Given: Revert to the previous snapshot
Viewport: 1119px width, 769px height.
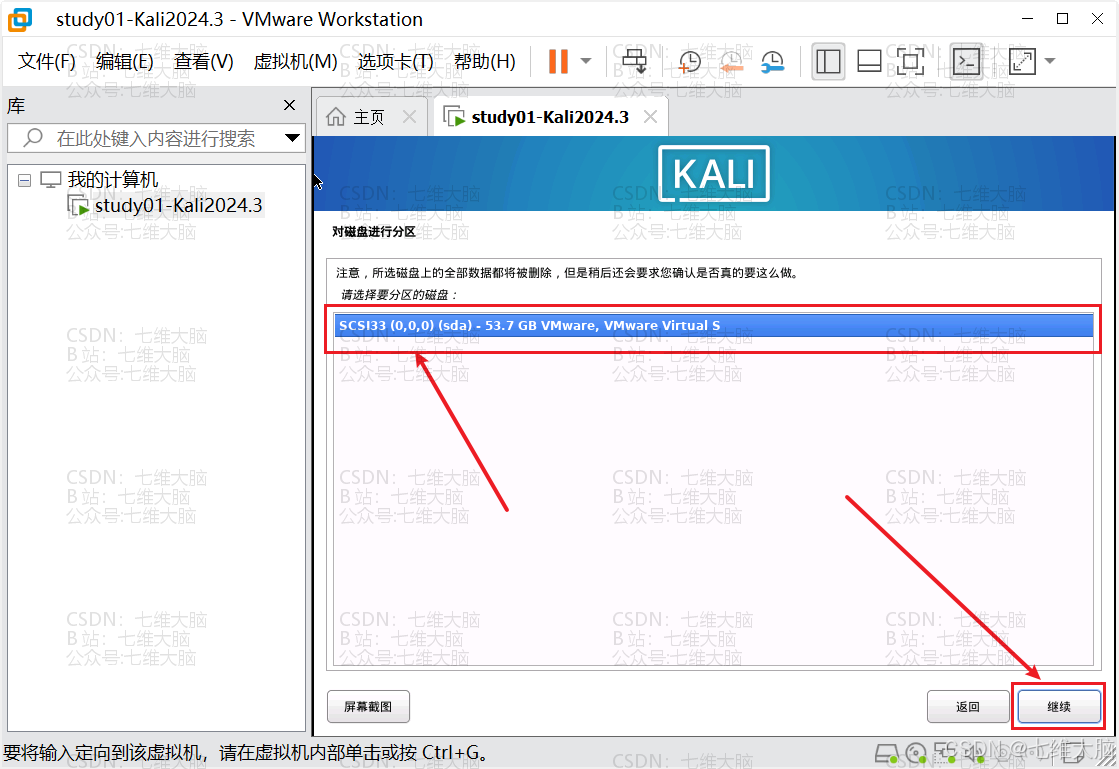Looking at the screenshot, I should click(731, 62).
